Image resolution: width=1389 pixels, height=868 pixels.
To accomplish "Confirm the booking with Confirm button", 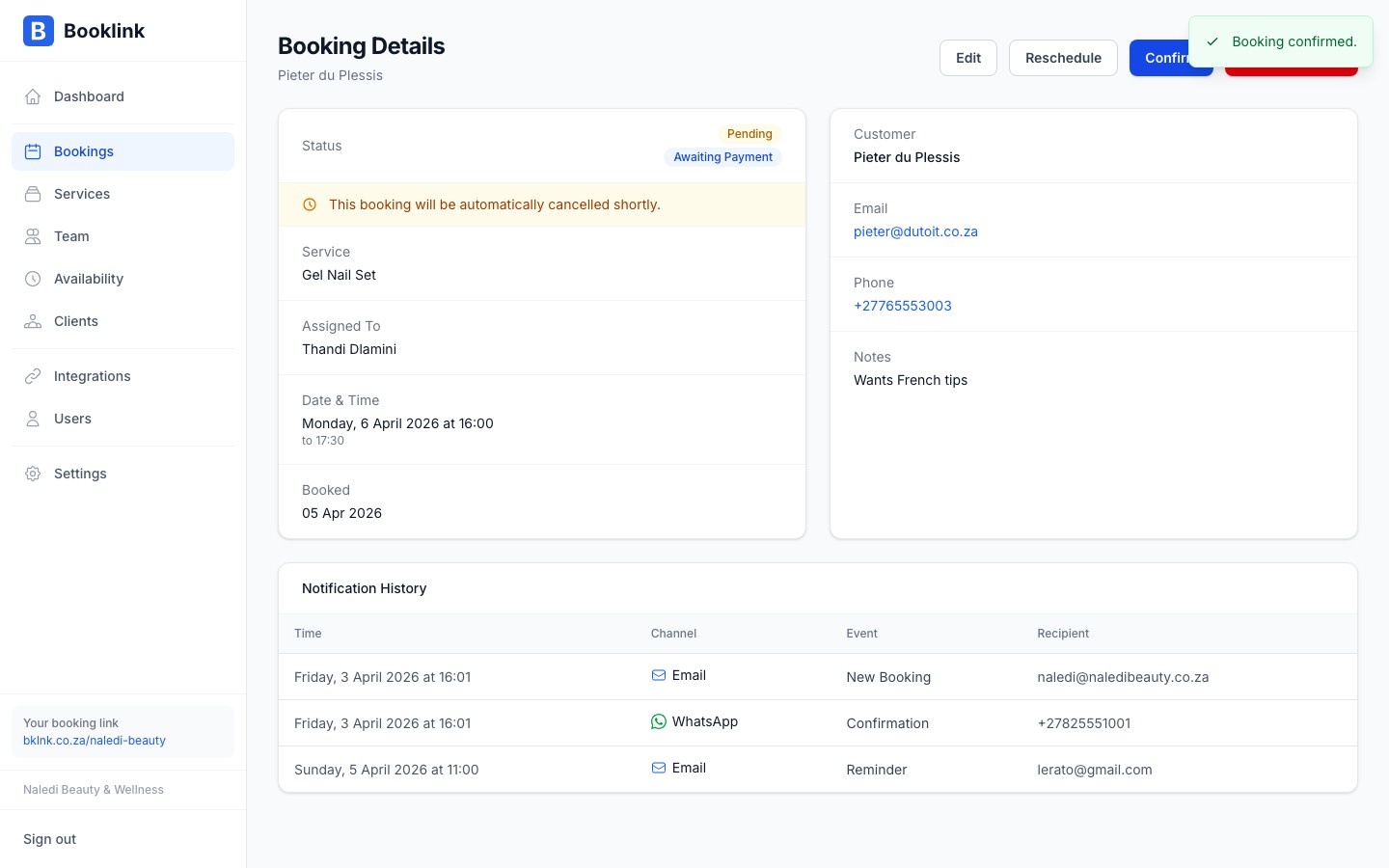I will click(1158, 58).
